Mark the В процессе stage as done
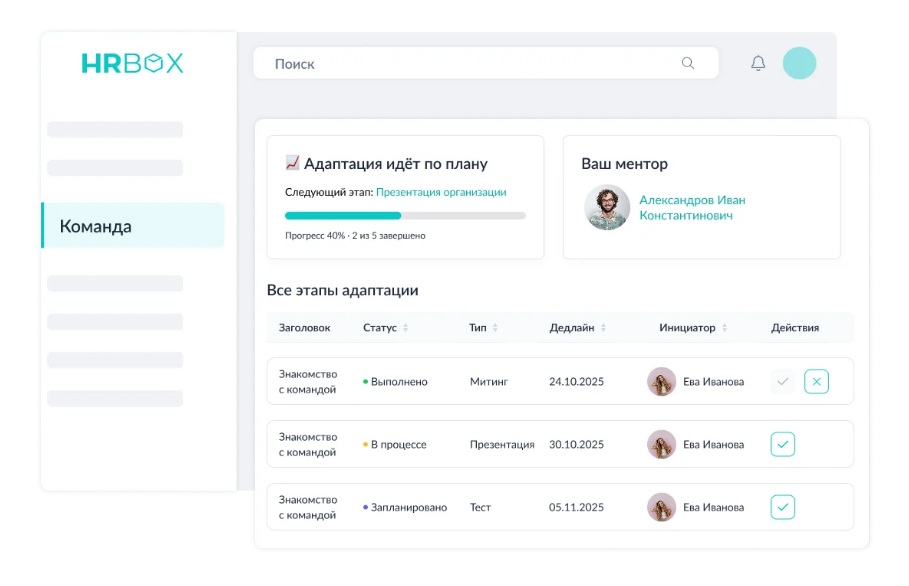This screenshot has height=586, width=909. [783, 444]
